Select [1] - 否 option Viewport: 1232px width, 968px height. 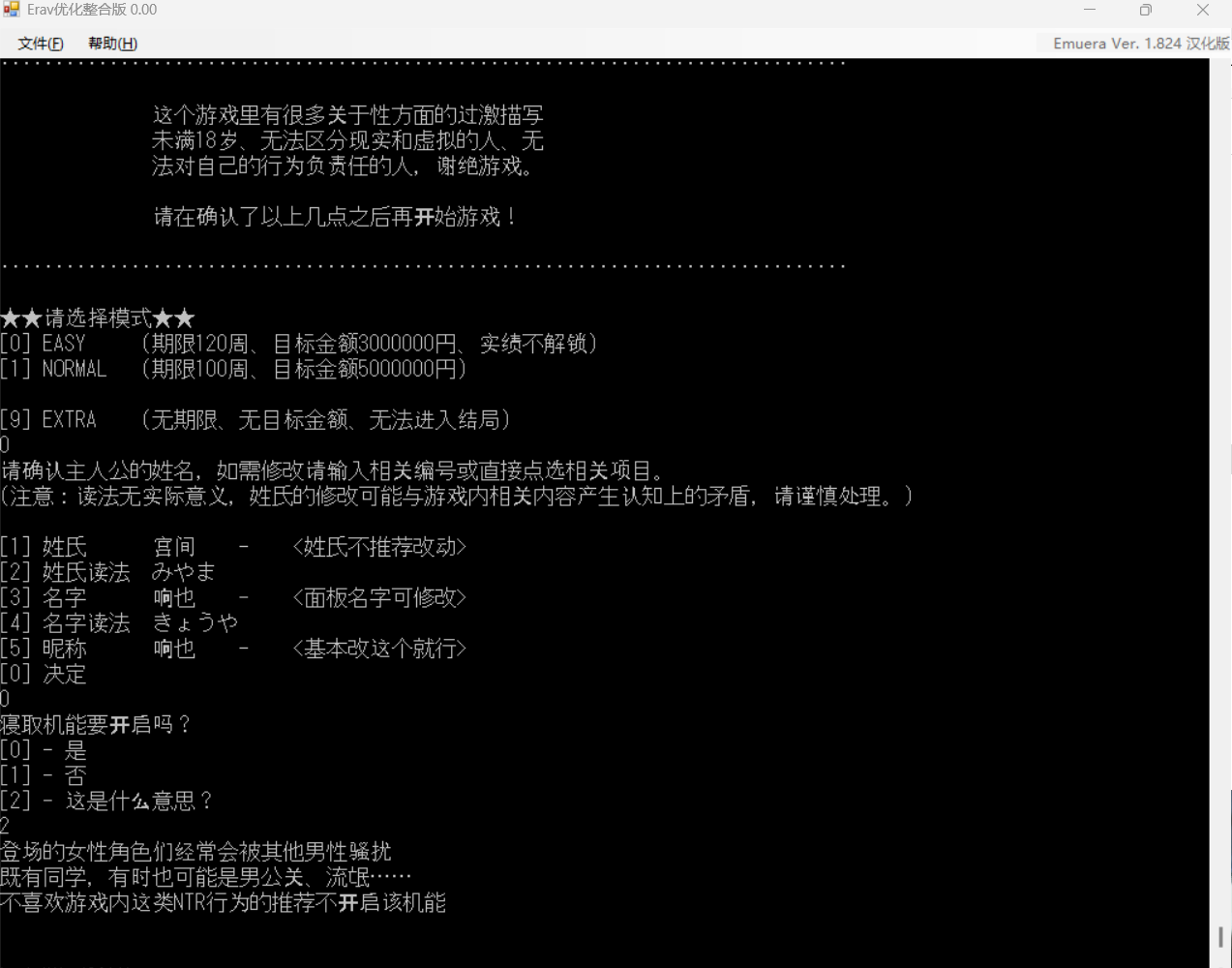pos(44,775)
